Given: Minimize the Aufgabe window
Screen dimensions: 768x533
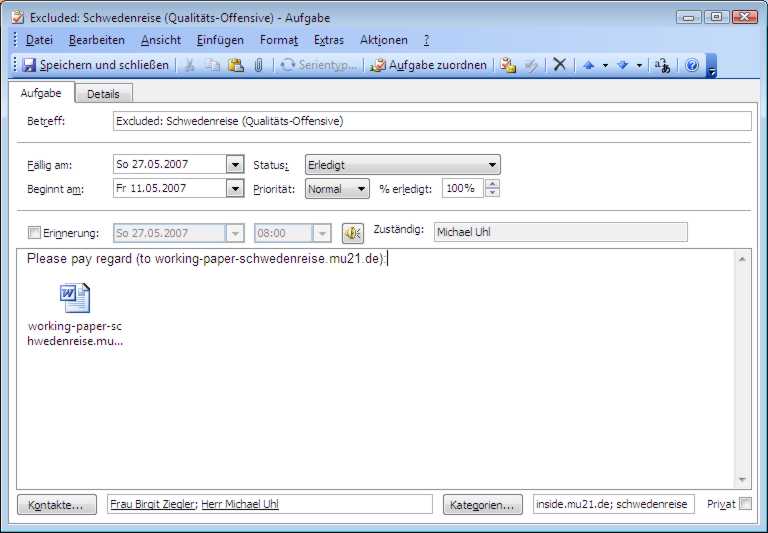Looking at the screenshot, I should pyautogui.click(x=689, y=18).
